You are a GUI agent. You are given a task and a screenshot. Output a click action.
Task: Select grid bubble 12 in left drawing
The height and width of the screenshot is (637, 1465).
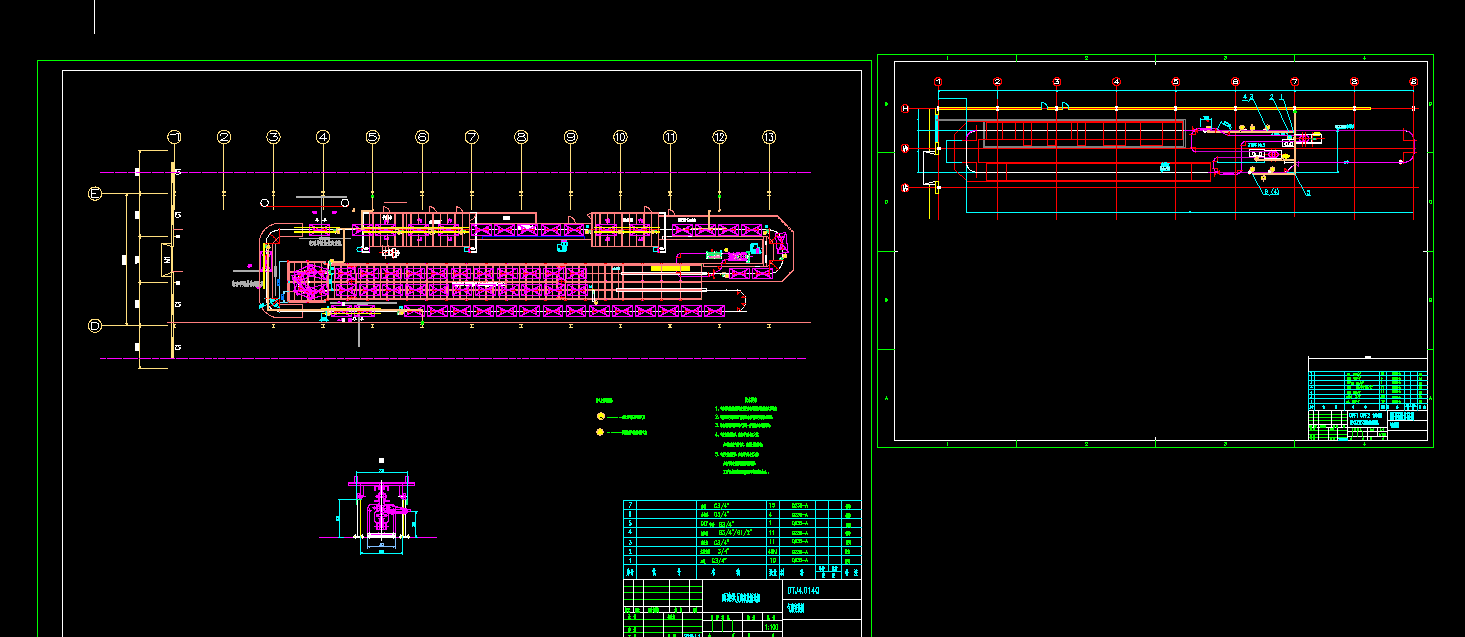point(719,137)
